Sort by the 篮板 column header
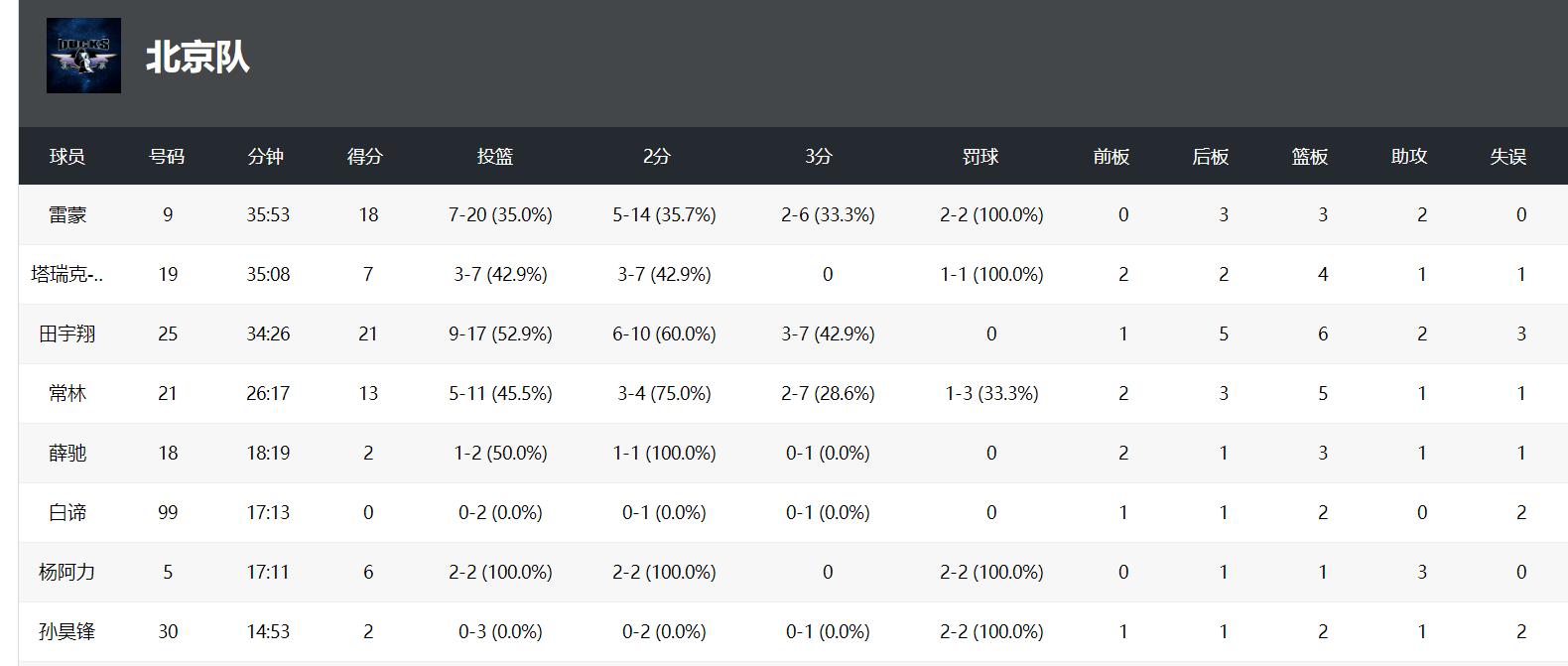 pos(1310,157)
